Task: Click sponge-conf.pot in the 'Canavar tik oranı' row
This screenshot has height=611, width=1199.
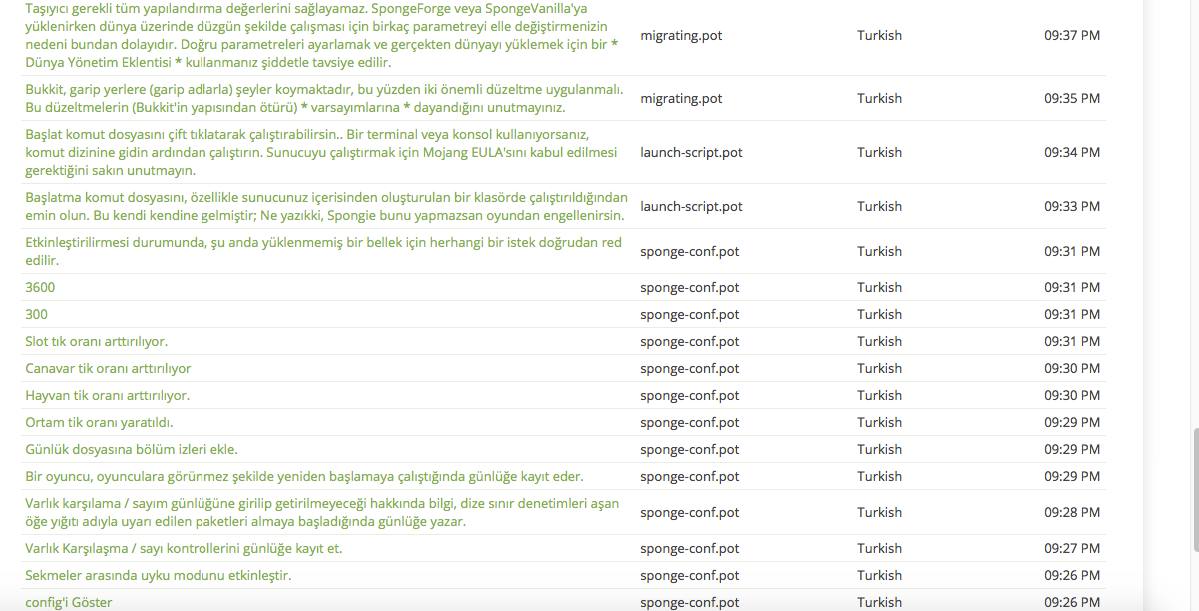Action: [690, 369]
